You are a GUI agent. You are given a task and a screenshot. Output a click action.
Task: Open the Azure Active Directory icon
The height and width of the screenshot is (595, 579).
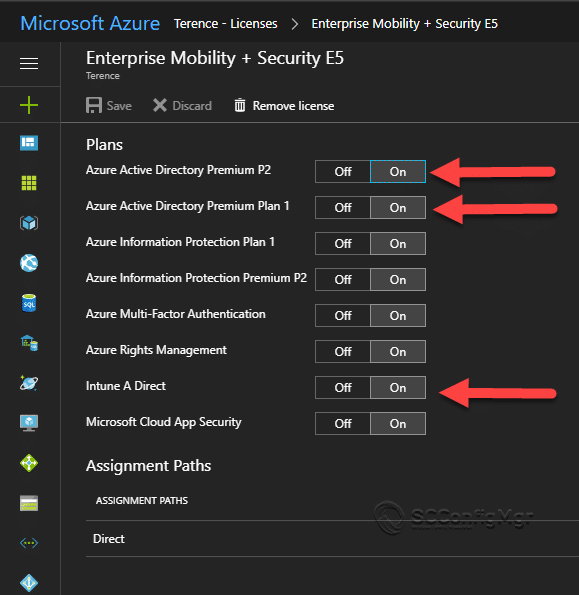click(29, 583)
